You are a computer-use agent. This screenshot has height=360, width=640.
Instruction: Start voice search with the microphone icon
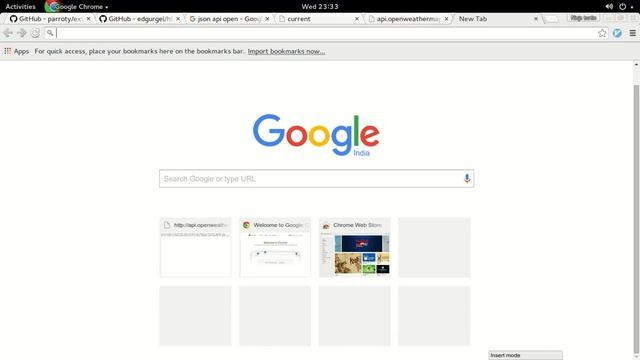(467, 178)
